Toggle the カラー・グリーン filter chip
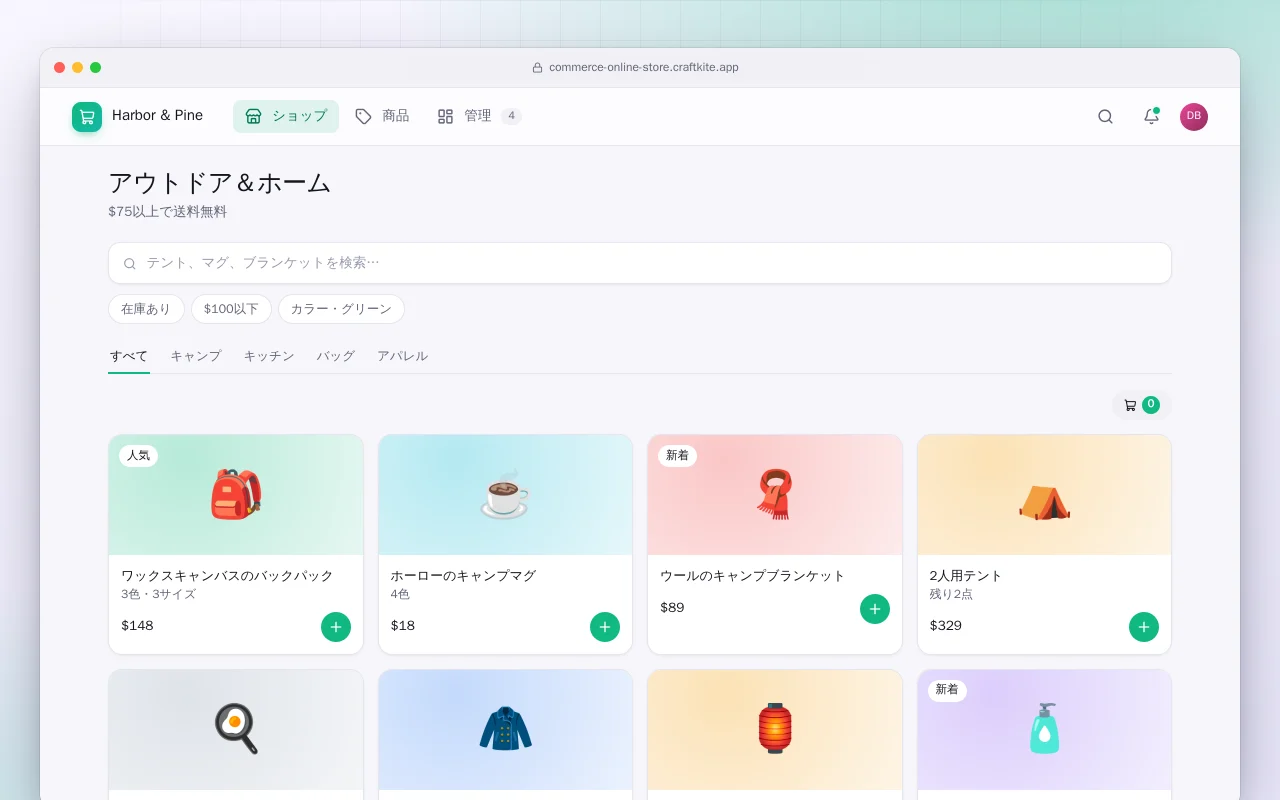The width and height of the screenshot is (1280, 800). [x=341, y=309]
